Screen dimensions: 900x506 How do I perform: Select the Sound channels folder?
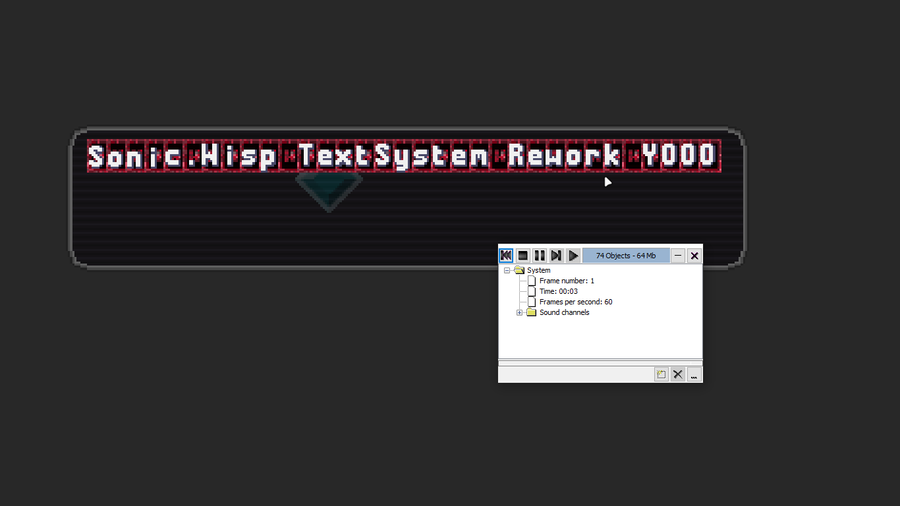coord(532,312)
